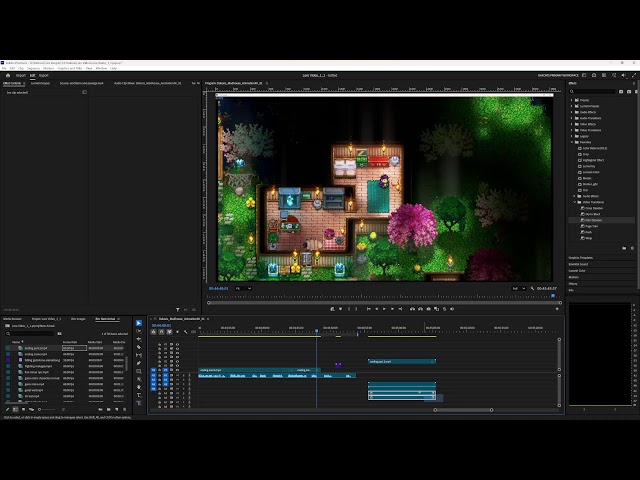Select the Rectangle tool

pyautogui.click(x=139, y=371)
